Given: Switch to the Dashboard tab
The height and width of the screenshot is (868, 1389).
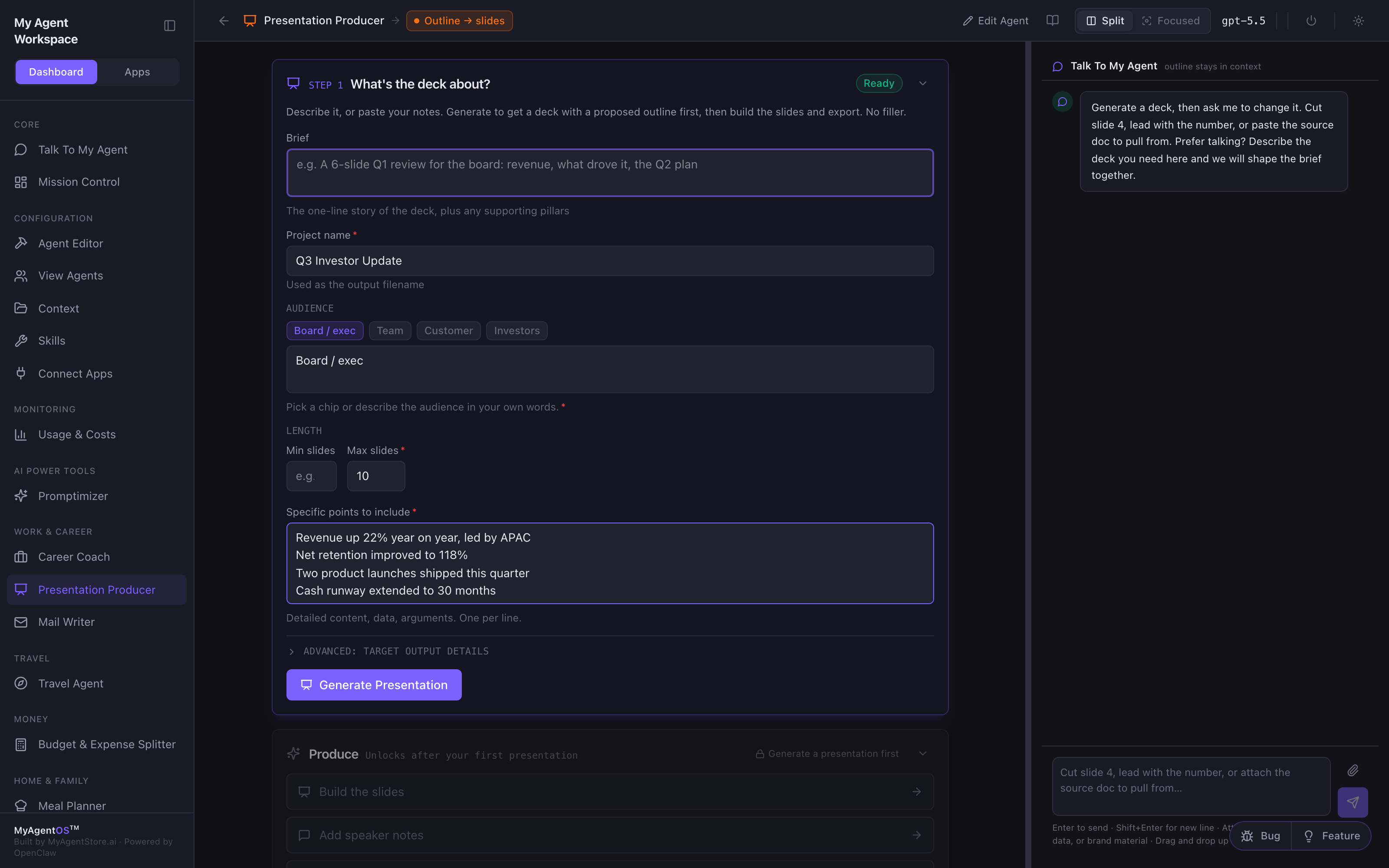Looking at the screenshot, I should [x=56, y=72].
